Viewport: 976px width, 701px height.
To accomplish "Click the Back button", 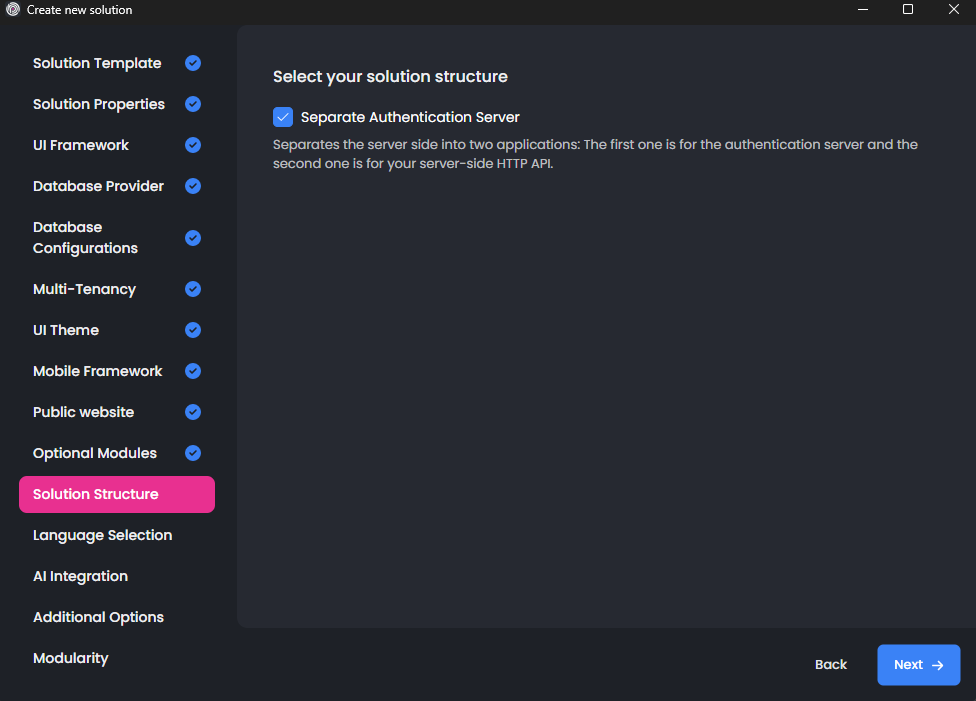I will coord(830,665).
